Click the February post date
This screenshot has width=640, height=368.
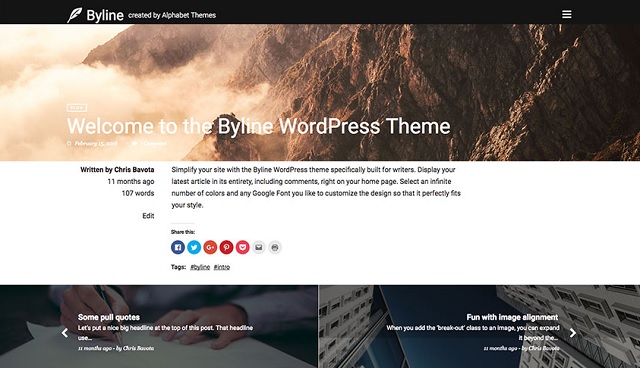[96, 144]
